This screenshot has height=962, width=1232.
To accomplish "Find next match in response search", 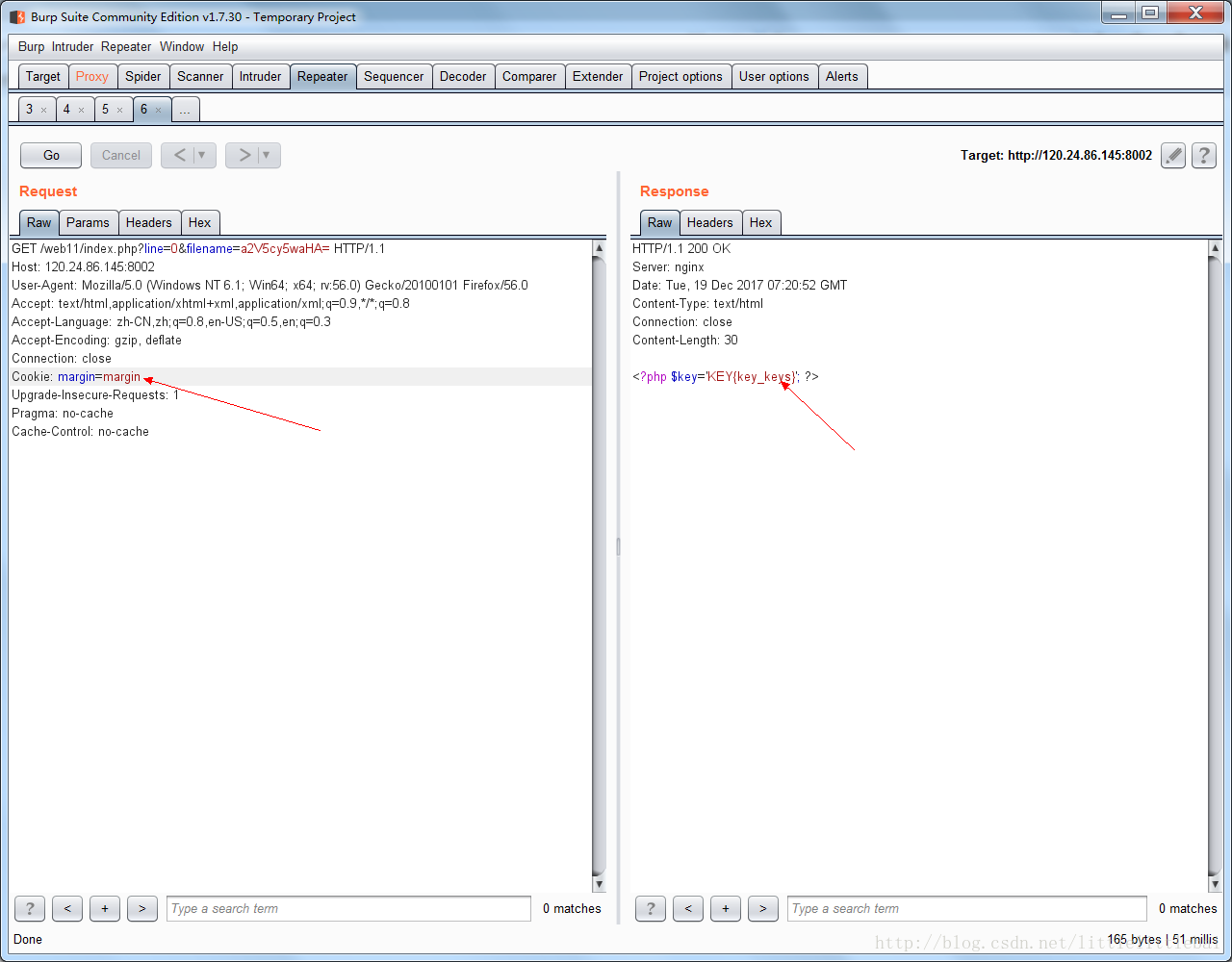I will click(763, 908).
